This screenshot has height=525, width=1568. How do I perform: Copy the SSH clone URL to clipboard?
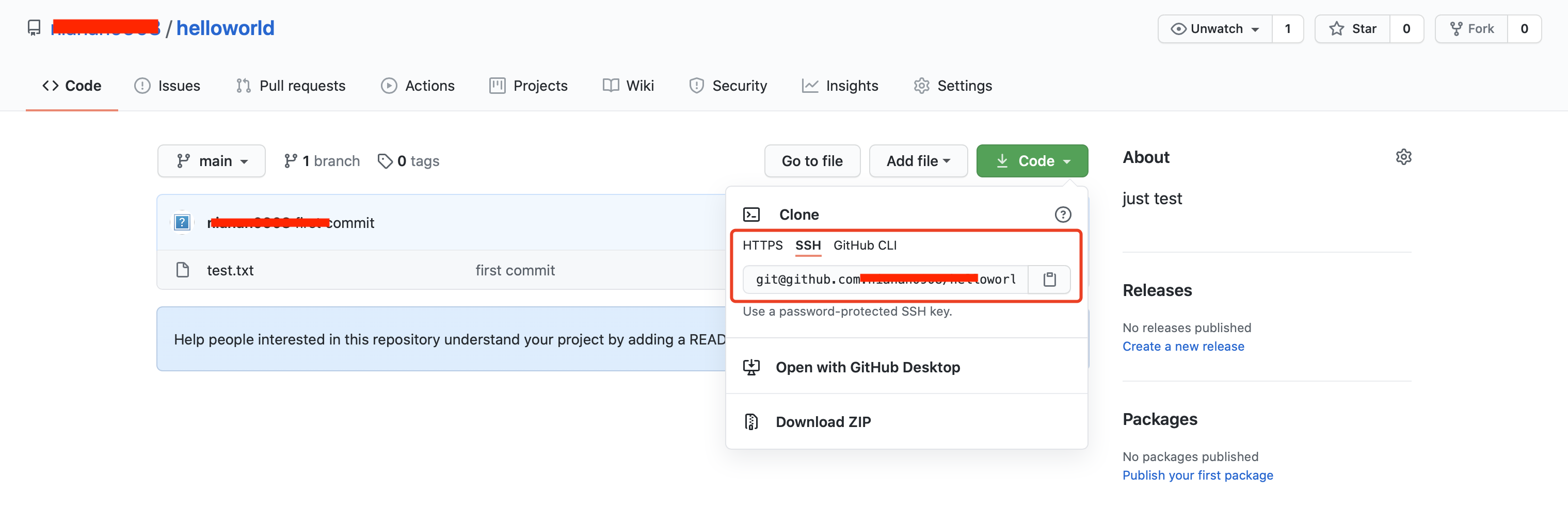(1049, 279)
